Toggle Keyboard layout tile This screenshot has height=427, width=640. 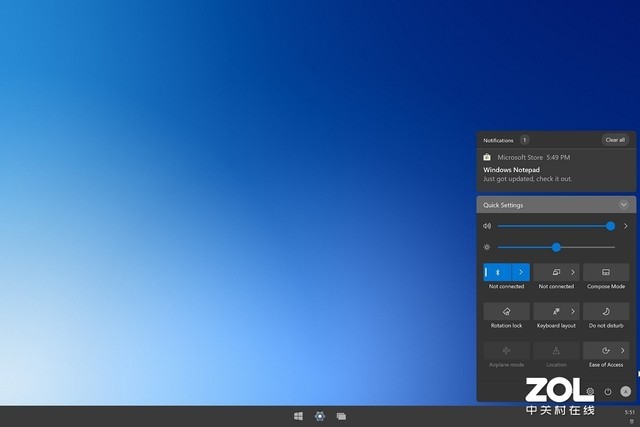(556, 311)
